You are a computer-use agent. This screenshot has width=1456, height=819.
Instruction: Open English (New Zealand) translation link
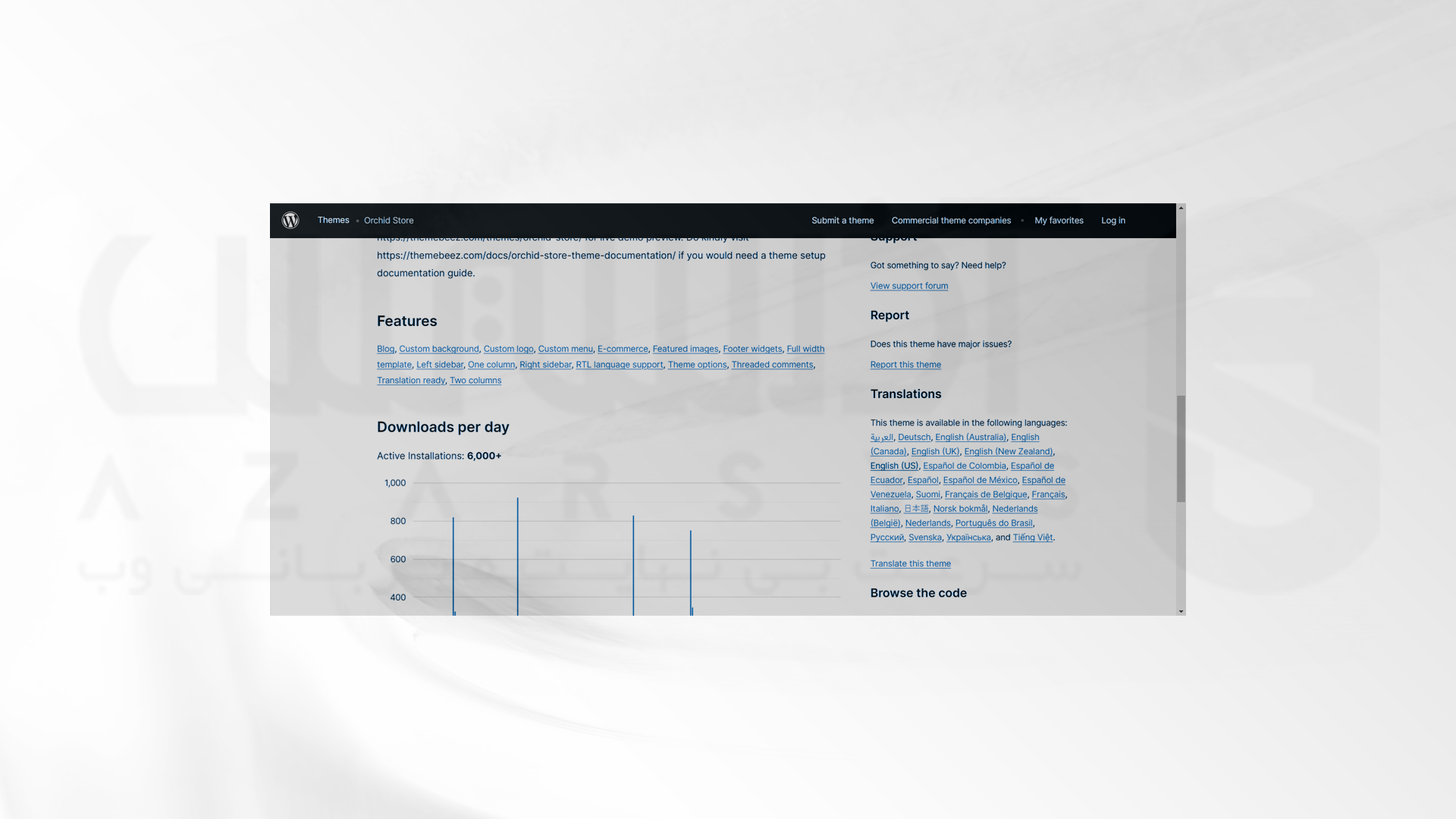point(1008,452)
